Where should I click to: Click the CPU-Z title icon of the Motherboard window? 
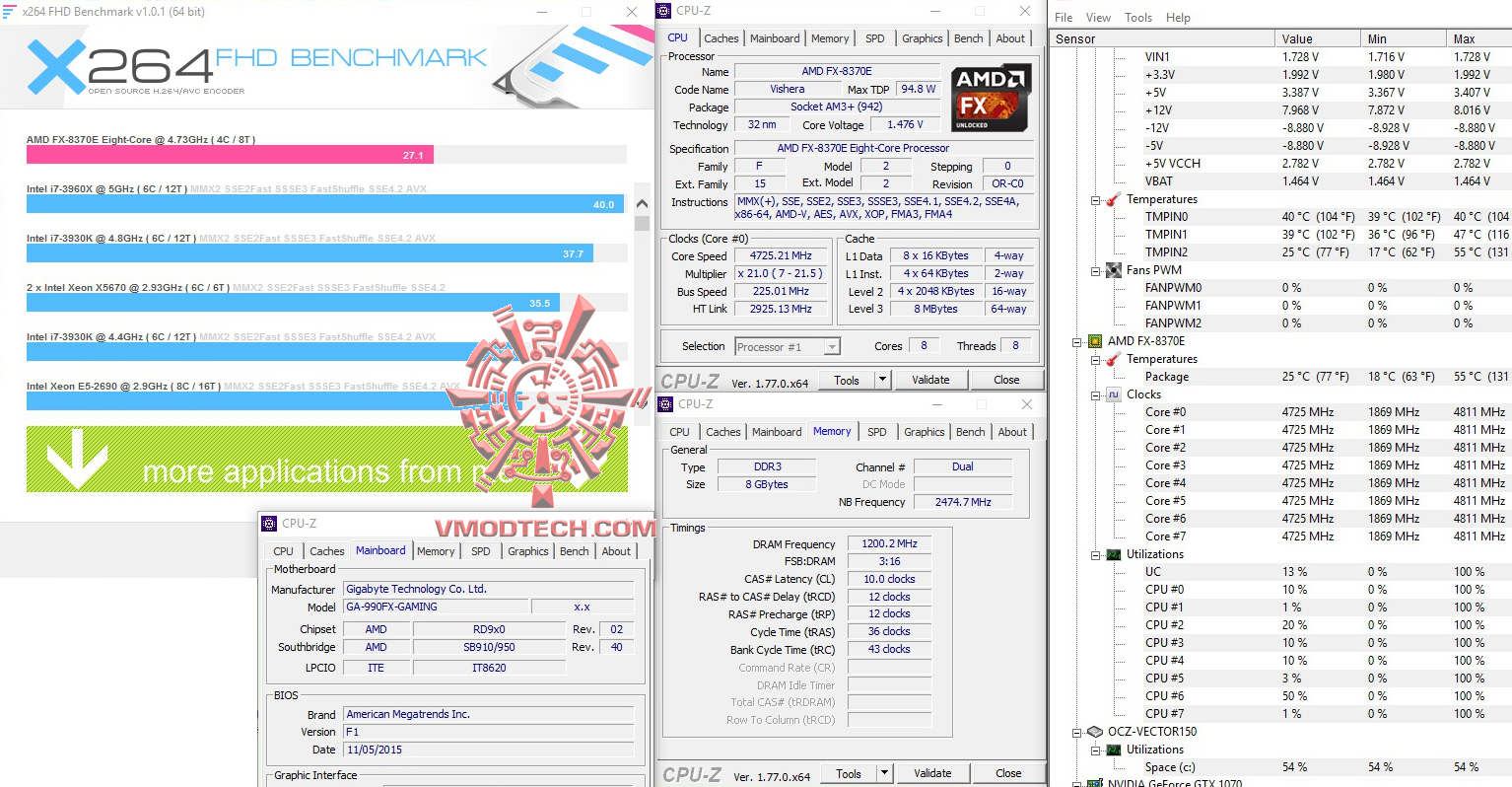pyautogui.click(x=270, y=524)
